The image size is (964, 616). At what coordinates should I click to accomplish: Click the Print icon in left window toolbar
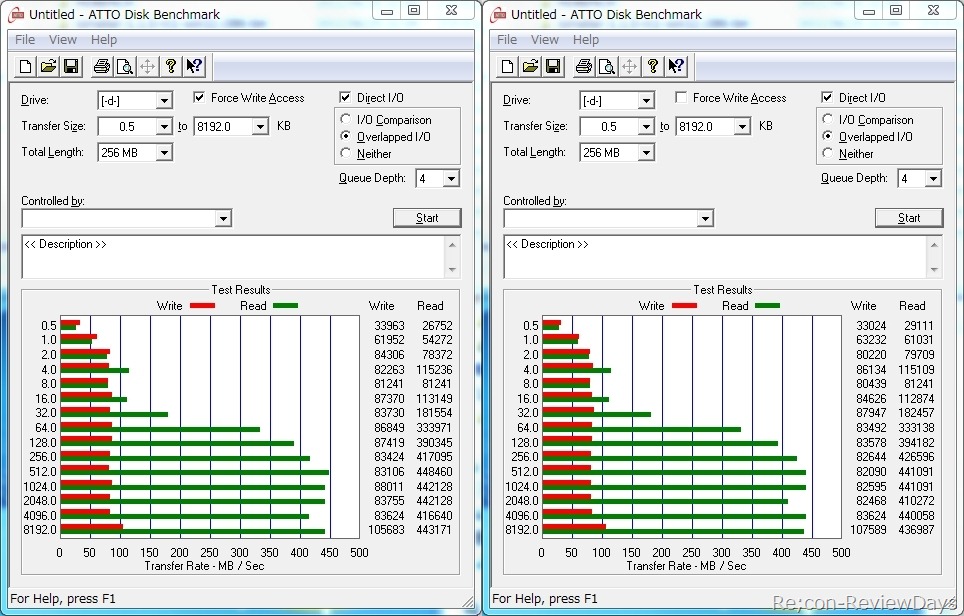pyautogui.click(x=101, y=67)
